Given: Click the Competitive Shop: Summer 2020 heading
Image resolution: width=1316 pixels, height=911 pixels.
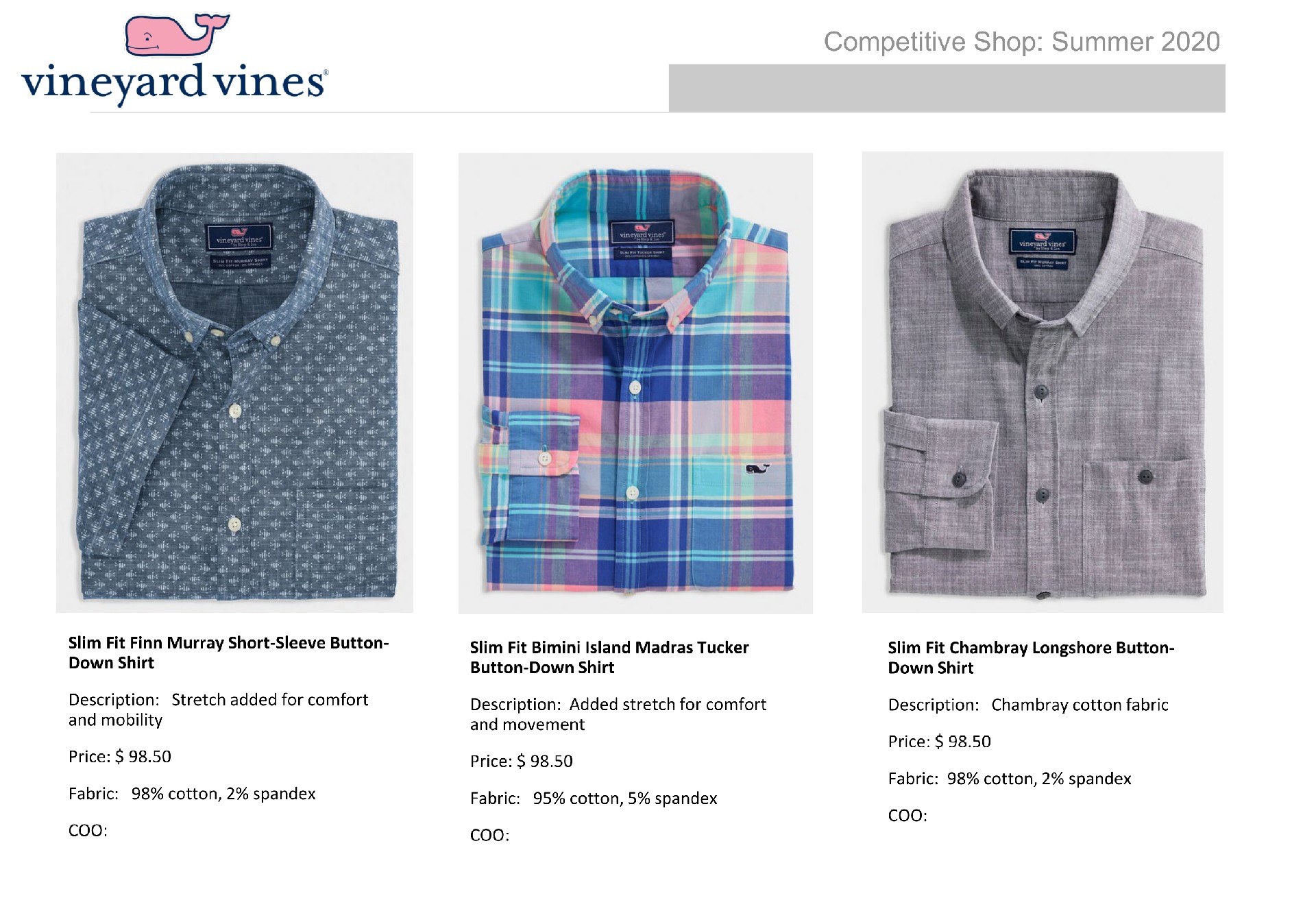Looking at the screenshot, I should [x=1021, y=42].
